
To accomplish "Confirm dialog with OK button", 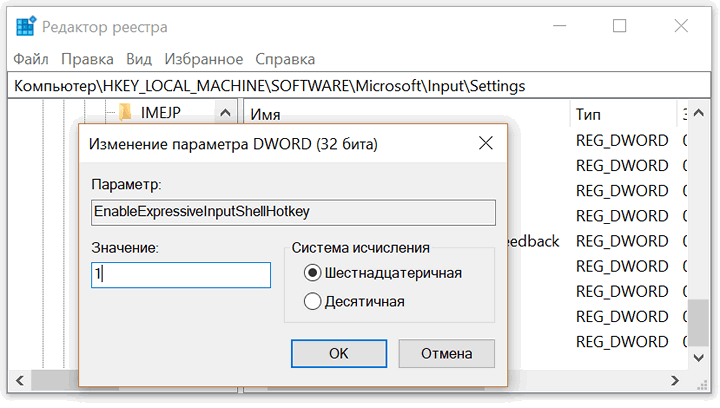I will [x=339, y=353].
